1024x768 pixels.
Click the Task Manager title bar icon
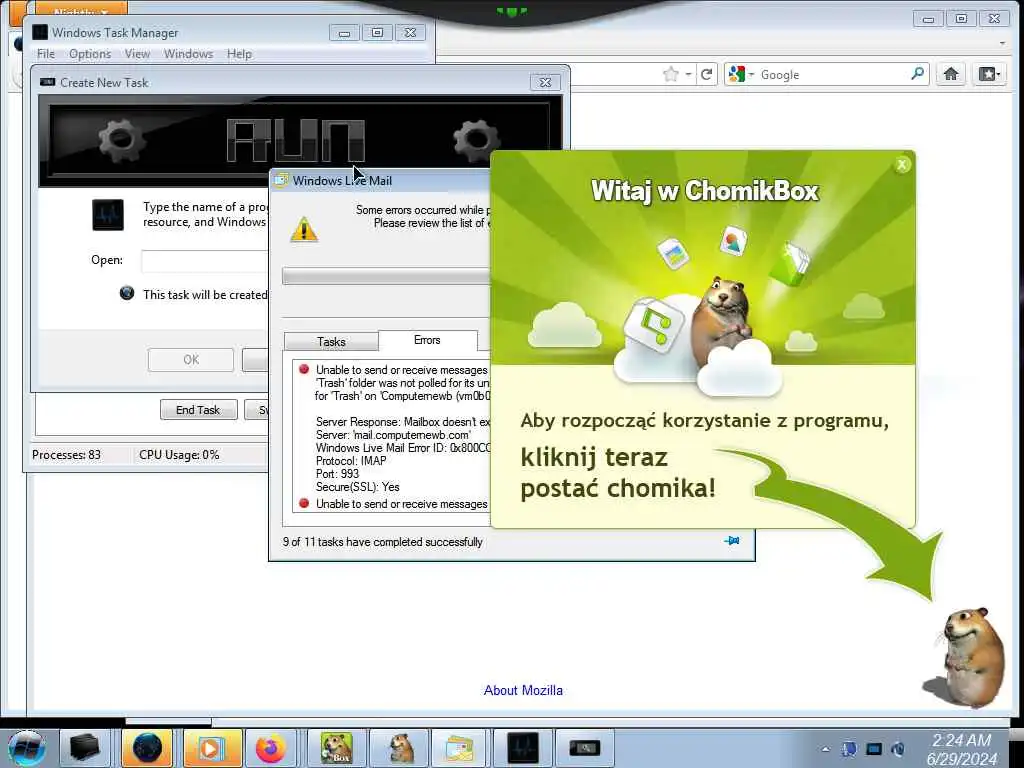coord(40,32)
